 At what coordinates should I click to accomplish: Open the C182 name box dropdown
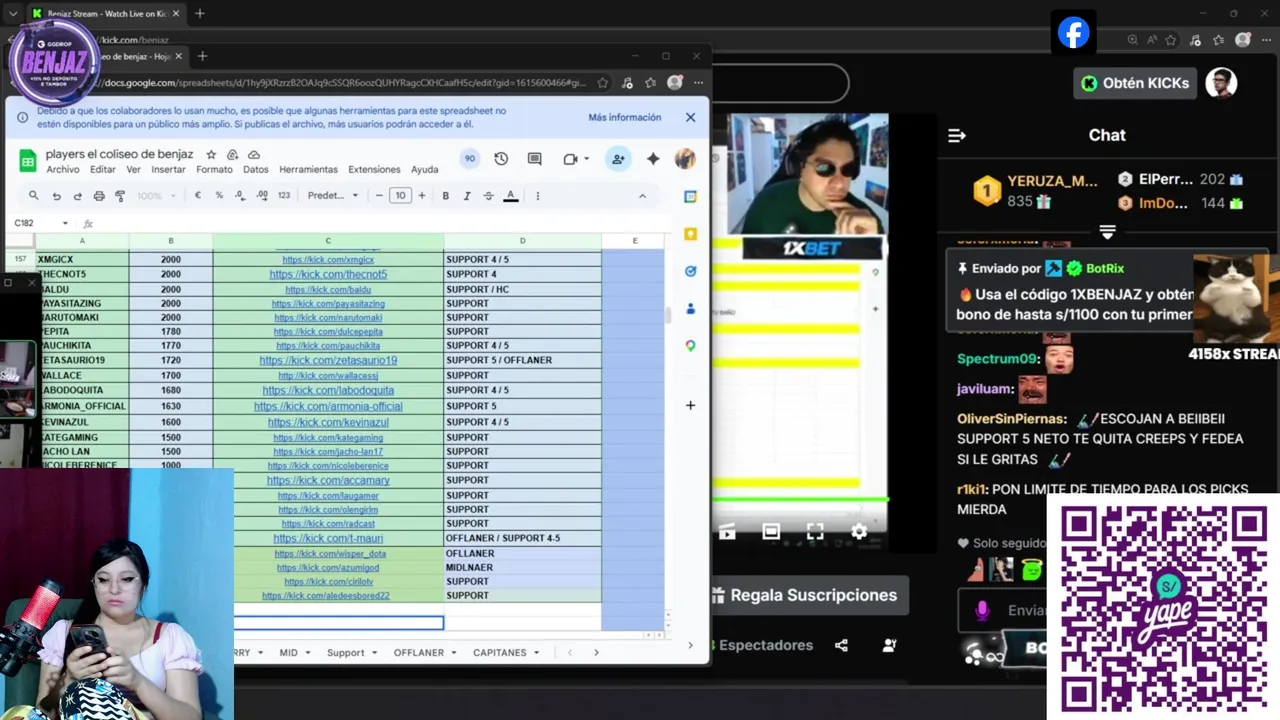(65, 223)
